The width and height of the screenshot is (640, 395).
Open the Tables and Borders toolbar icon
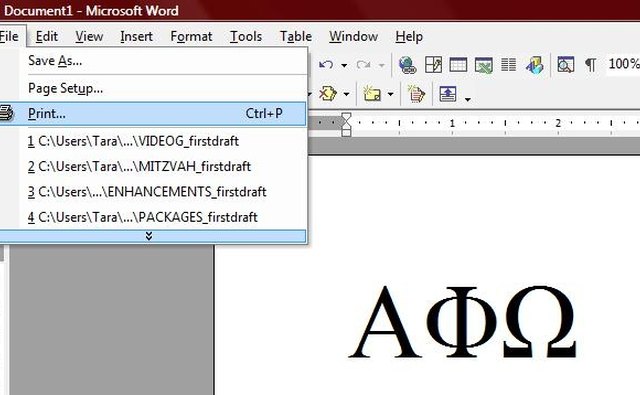click(x=433, y=64)
